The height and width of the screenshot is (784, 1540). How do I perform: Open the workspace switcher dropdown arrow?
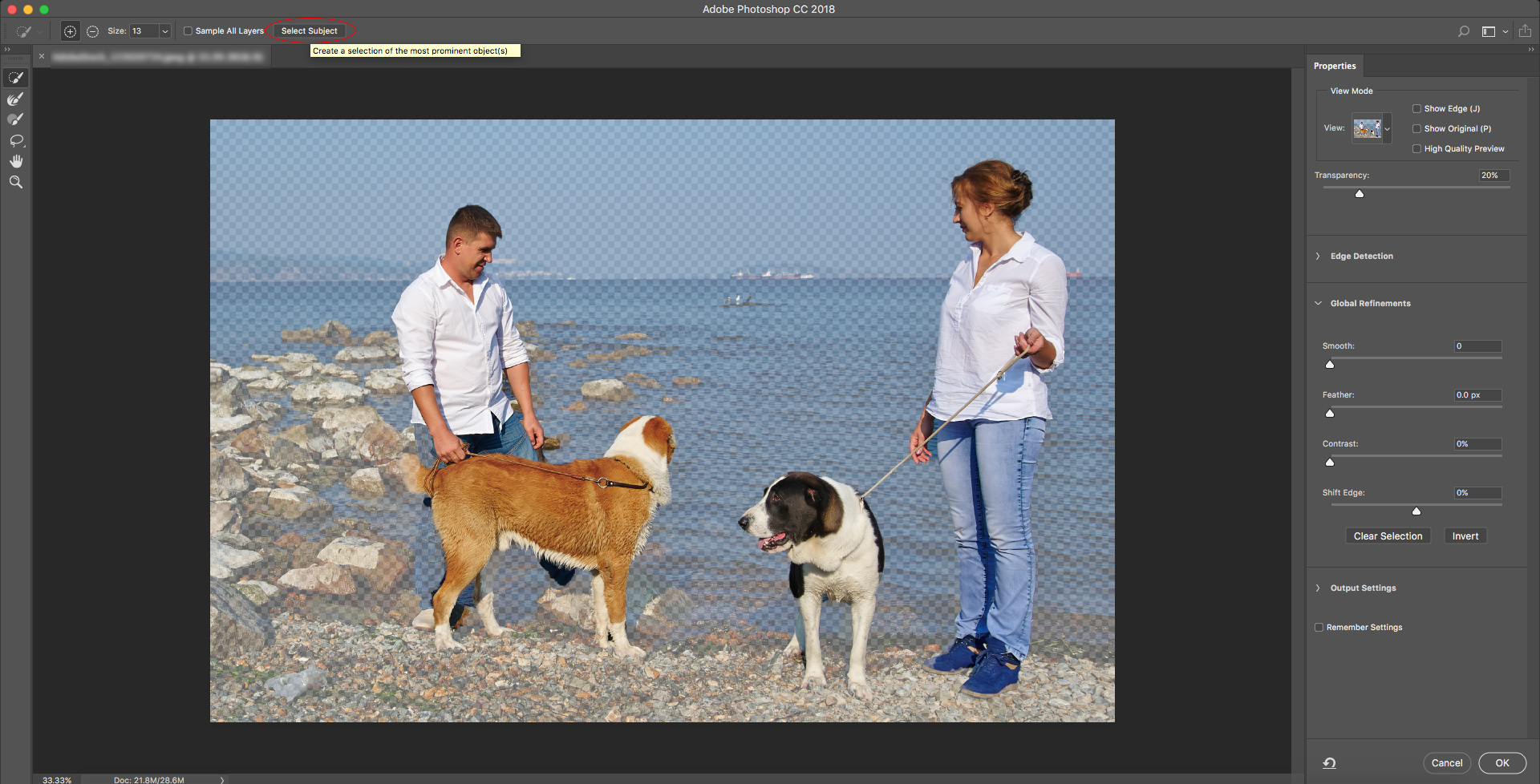1506,31
